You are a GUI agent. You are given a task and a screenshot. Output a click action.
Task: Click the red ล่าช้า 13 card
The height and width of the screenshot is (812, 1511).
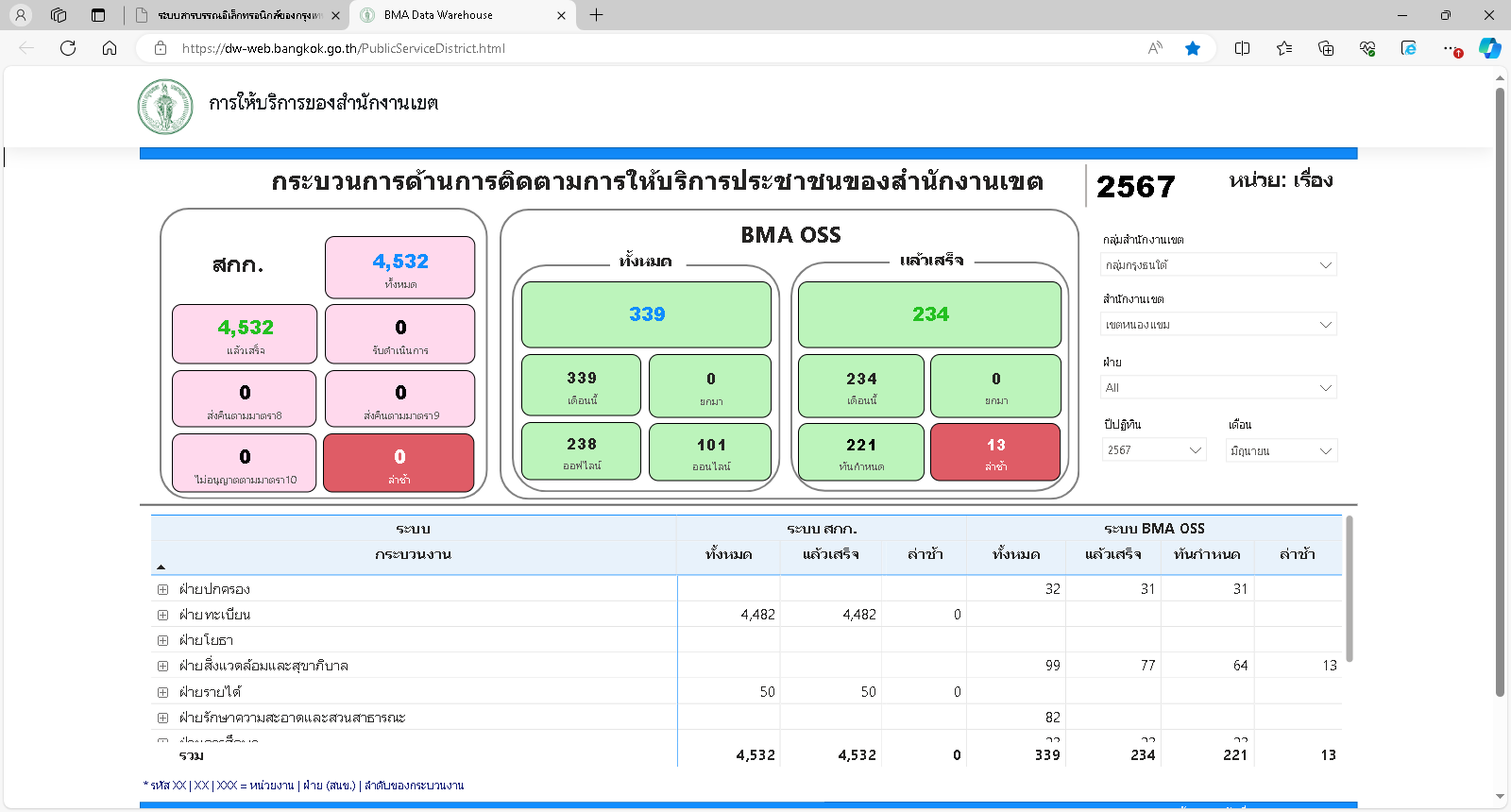pos(995,452)
